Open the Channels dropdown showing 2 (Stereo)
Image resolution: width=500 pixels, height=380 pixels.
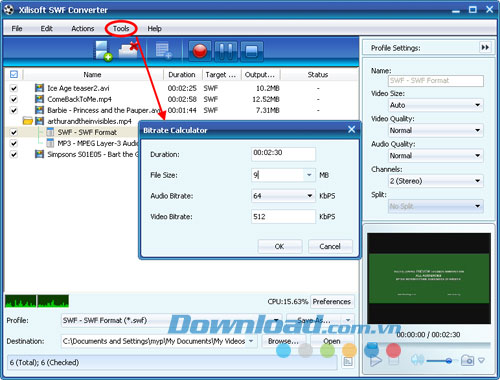point(436,181)
